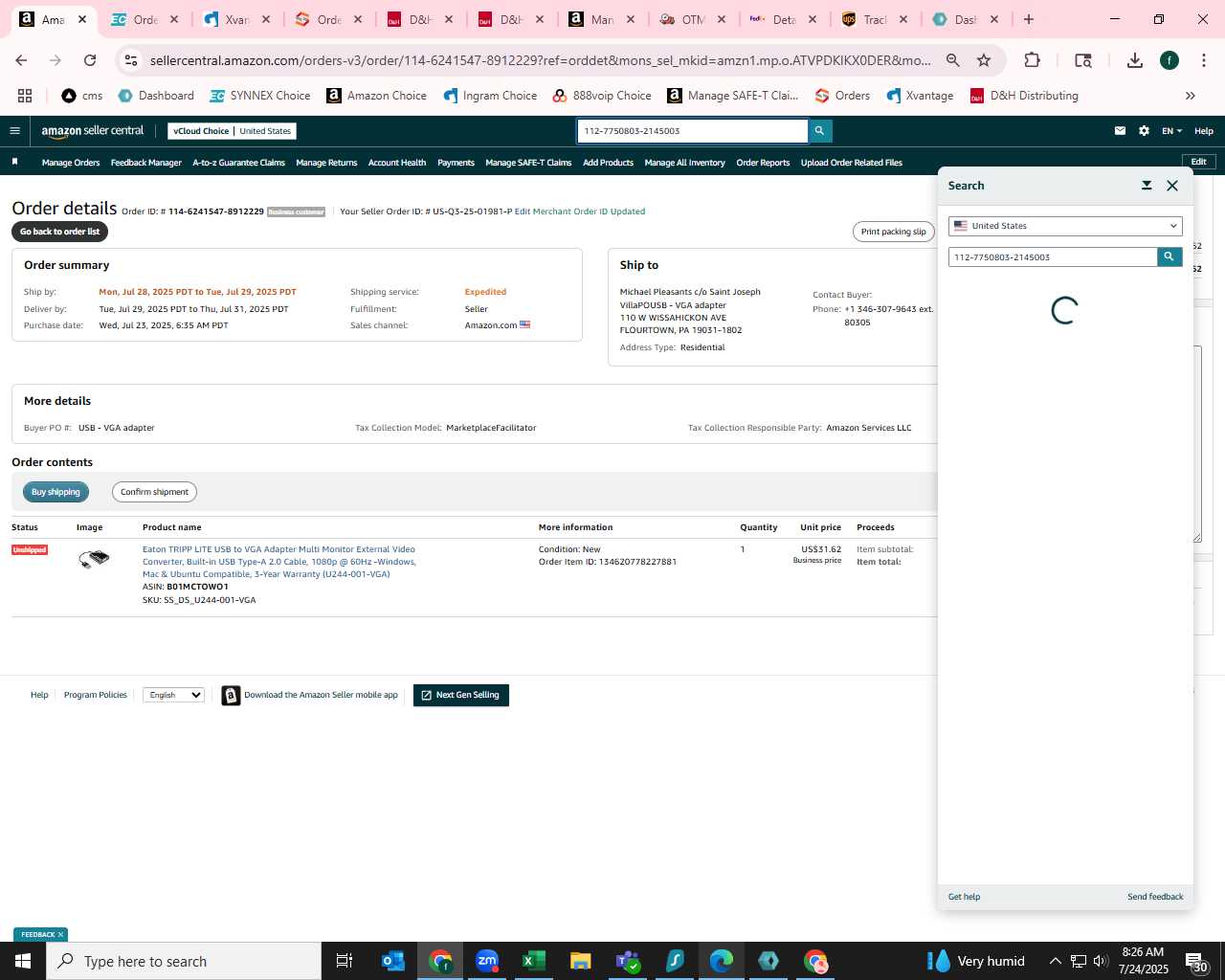
Task: Click Send feedback in Search panel
Action: coord(1155,897)
